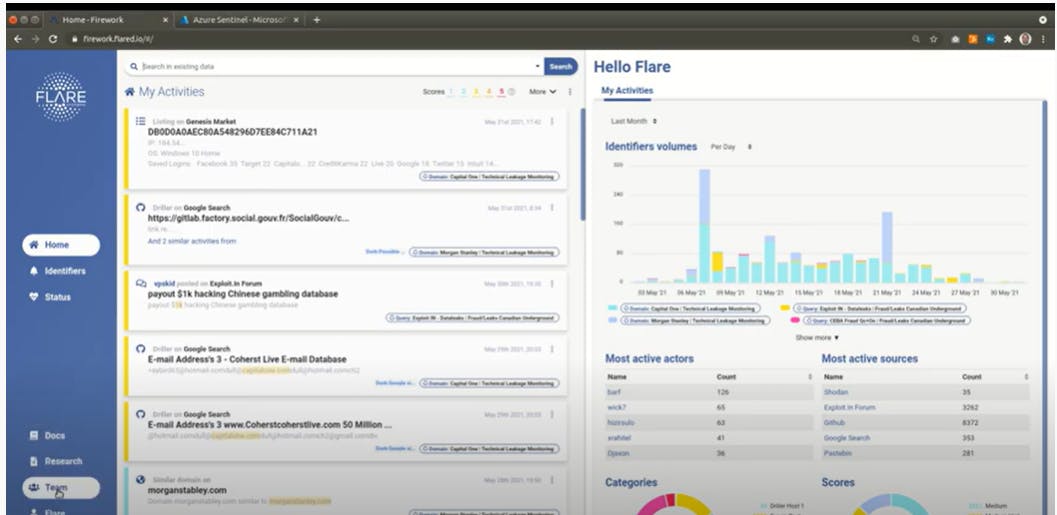Select the My Activities tab in right panel
This screenshot has width=1057, height=515.
(627, 90)
